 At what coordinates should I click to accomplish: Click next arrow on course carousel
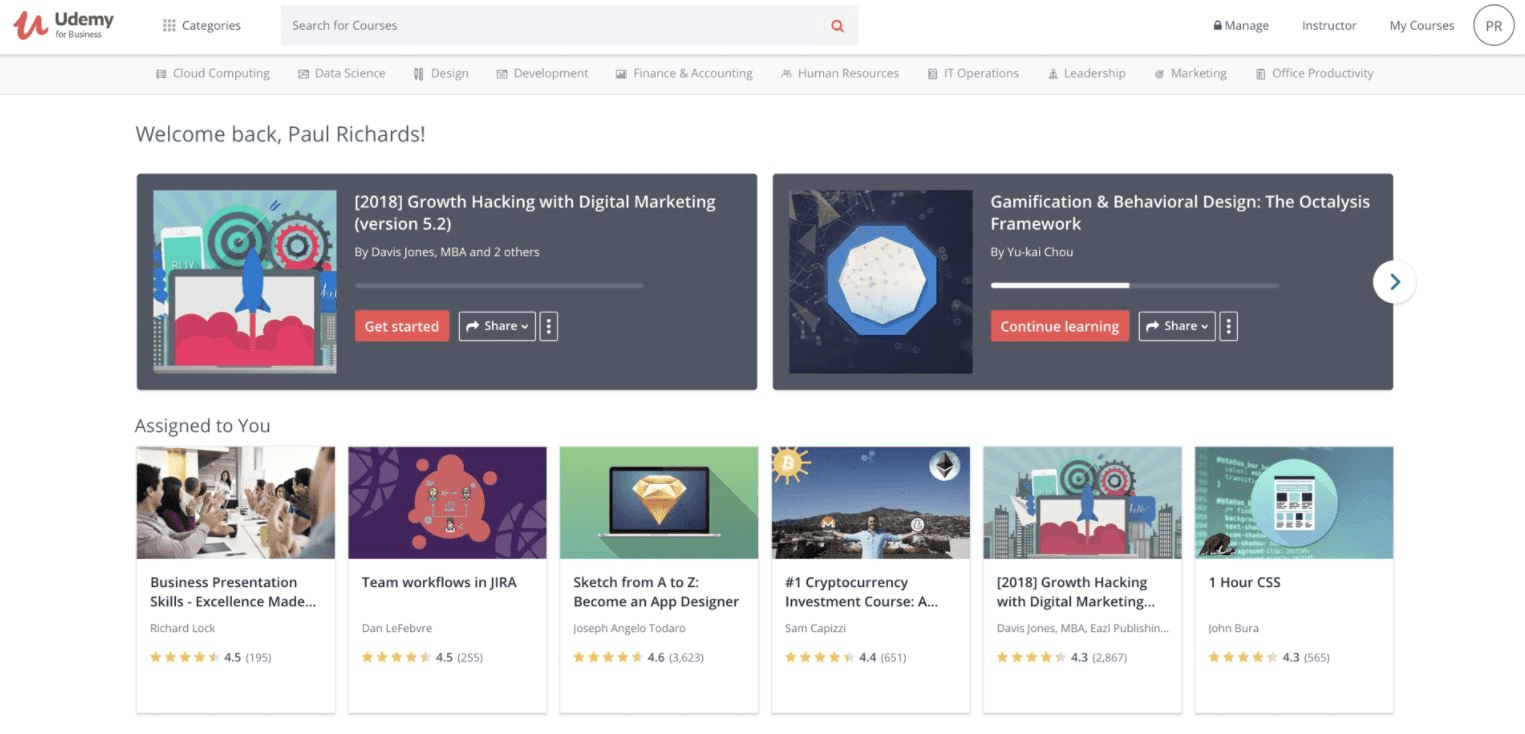(1394, 282)
